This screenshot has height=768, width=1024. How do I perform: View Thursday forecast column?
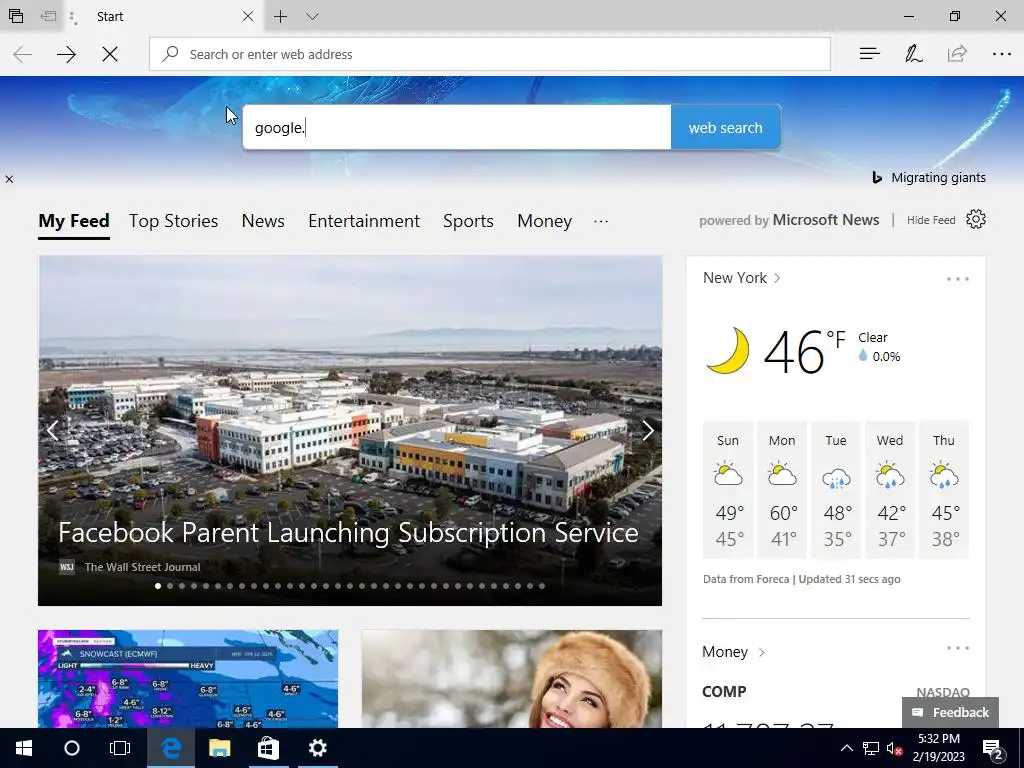click(x=944, y=490)
